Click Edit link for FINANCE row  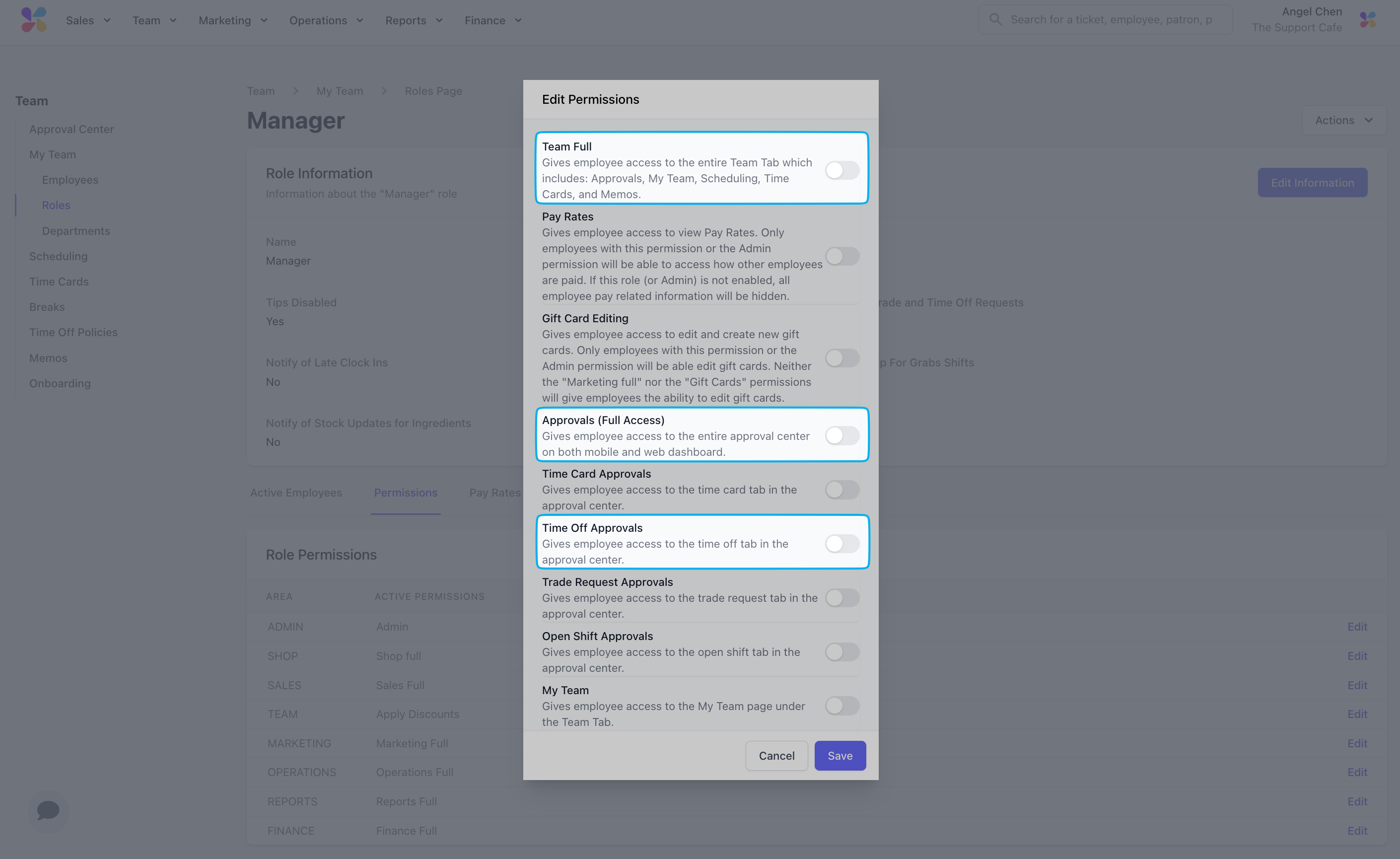[x=1357, y=831]
